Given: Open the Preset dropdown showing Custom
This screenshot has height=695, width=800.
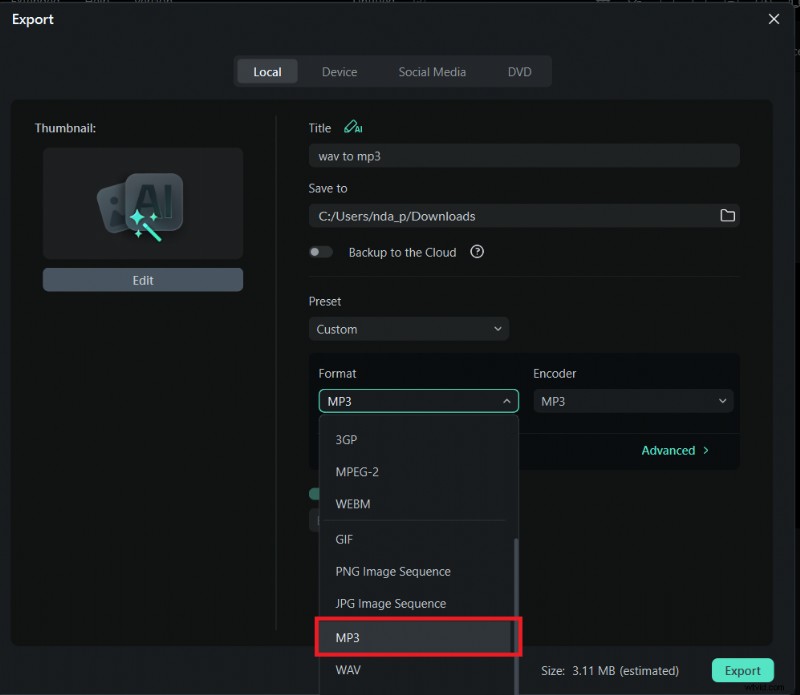Looking at the screenshot, I should click(408, 329).
